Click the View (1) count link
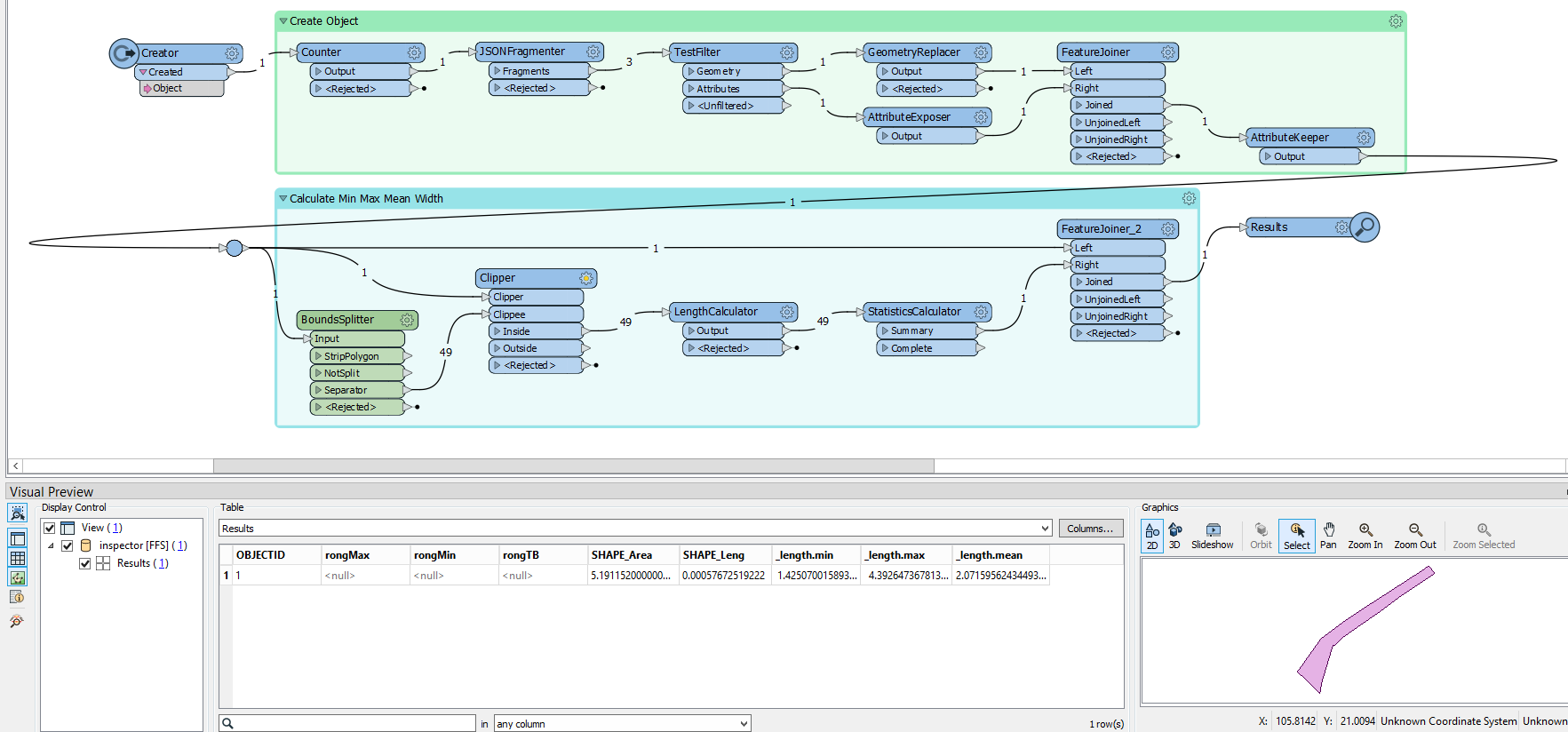This screenshot has width=1568, height=732. click(115, 528)
